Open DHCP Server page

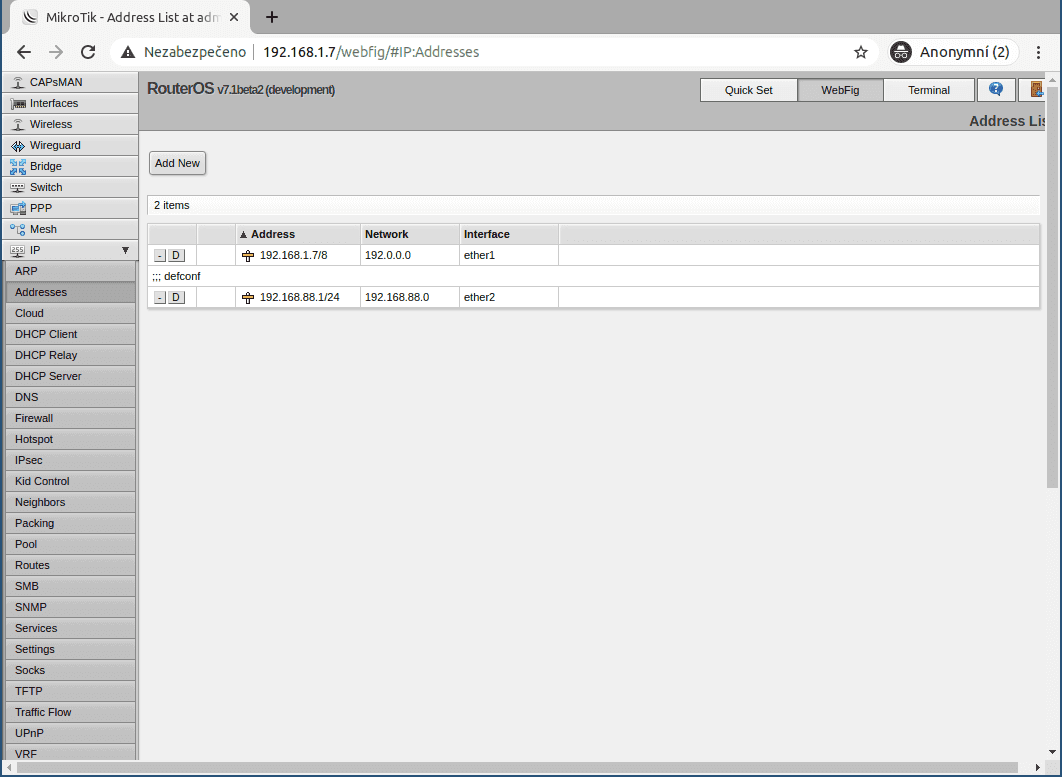(70, 376)
